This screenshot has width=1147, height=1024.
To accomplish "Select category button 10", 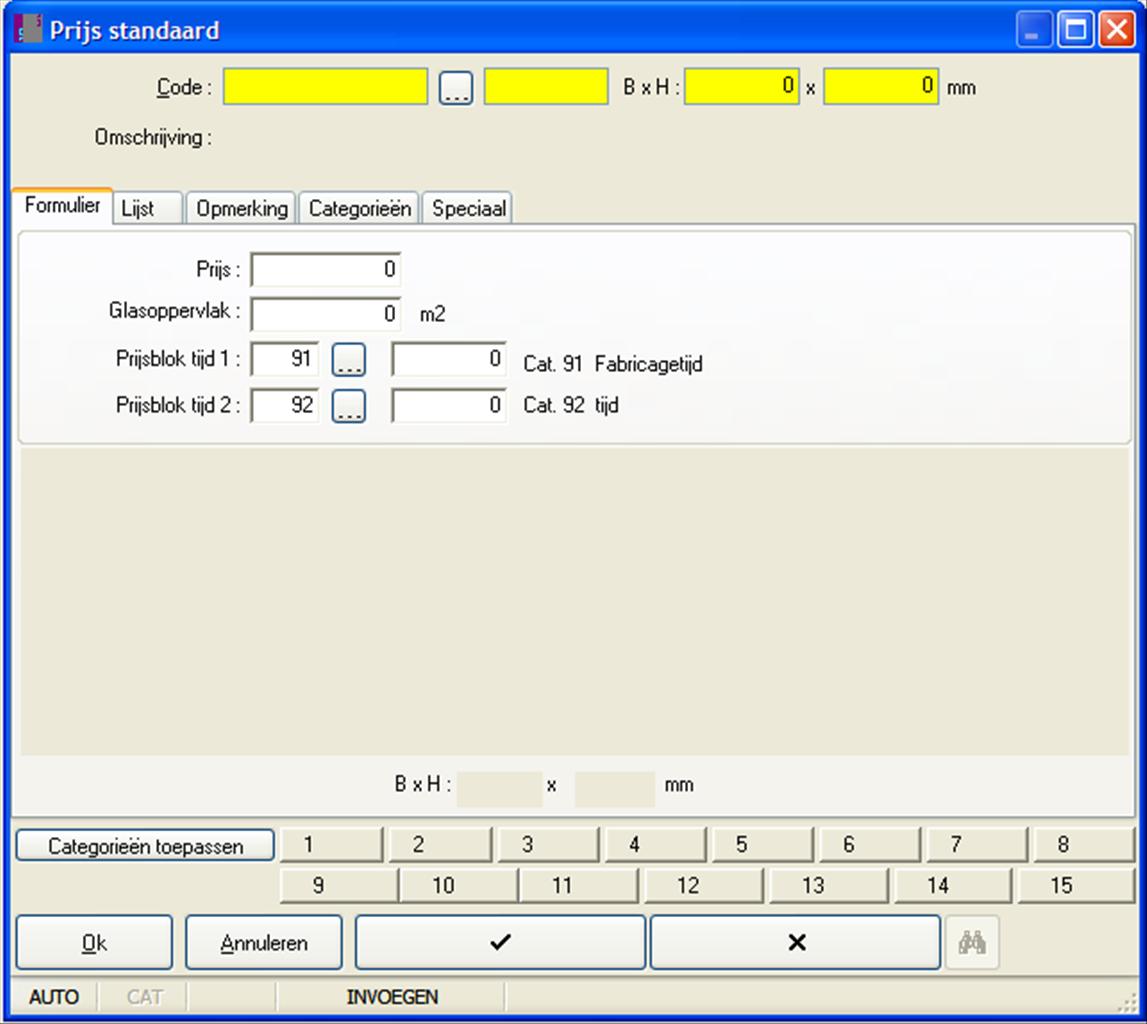I will click(459, 886).
